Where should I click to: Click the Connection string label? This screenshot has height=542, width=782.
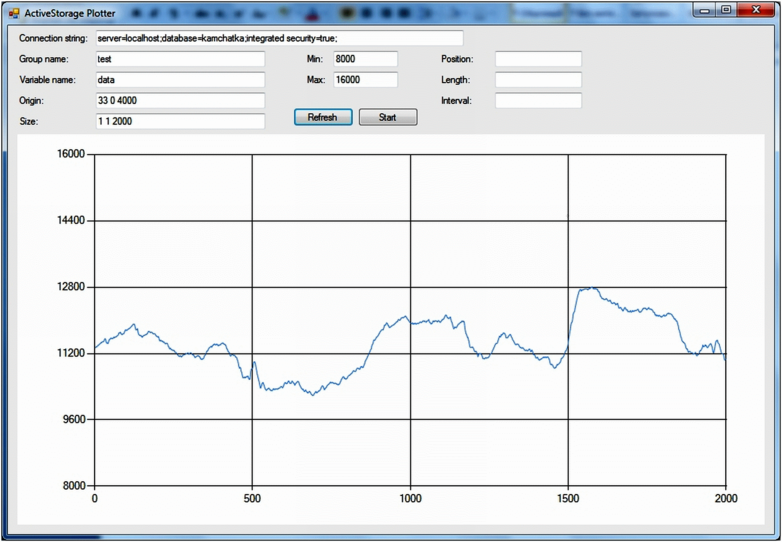pyautogui.click(x=53, y=38)
